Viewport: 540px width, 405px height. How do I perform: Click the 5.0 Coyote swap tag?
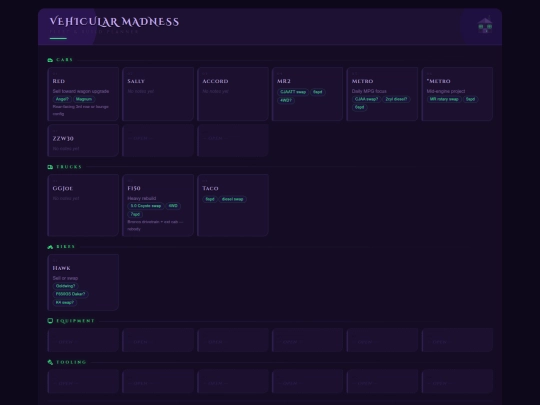click(x=146, y=206)
